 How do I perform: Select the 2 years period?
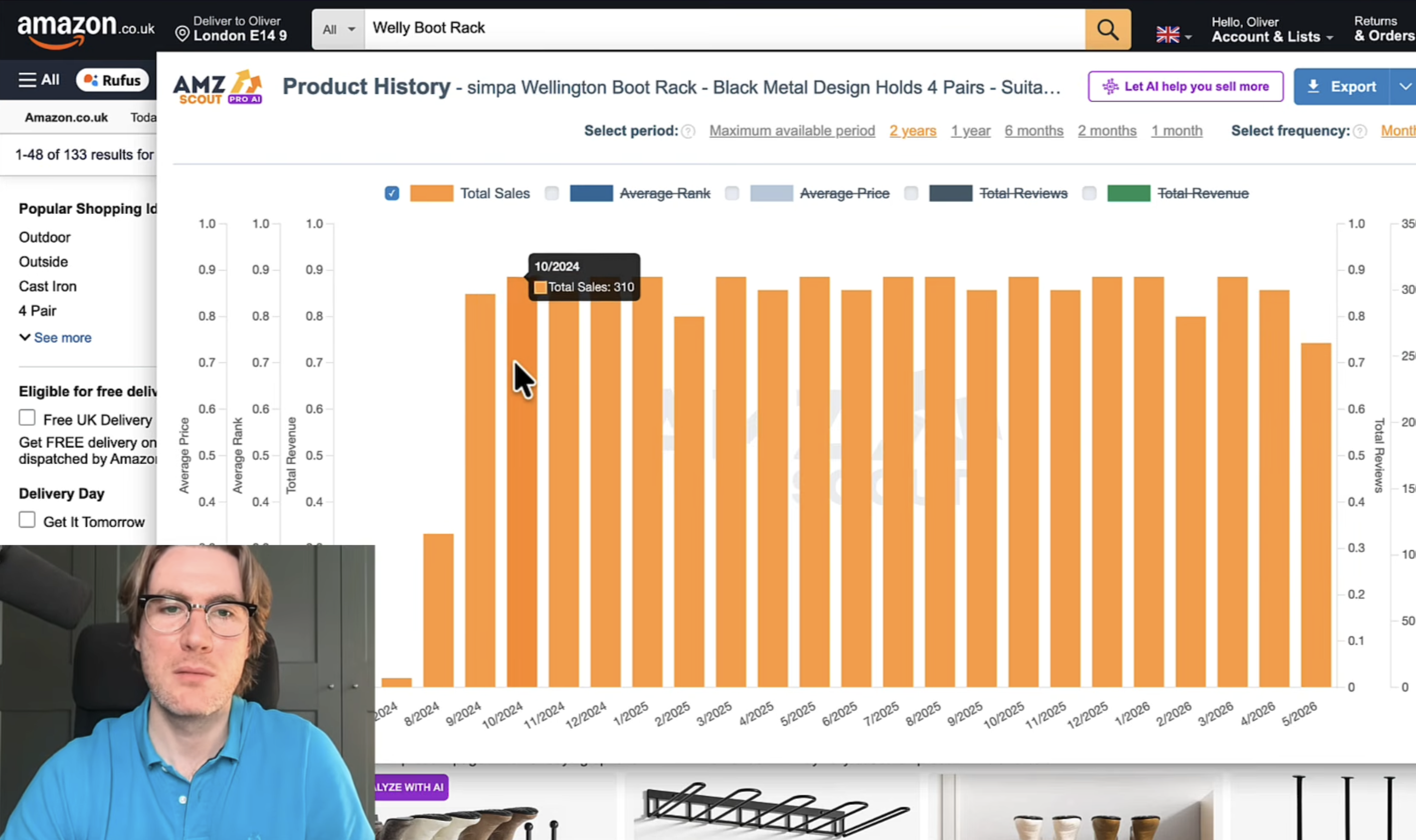pos(913,131)
